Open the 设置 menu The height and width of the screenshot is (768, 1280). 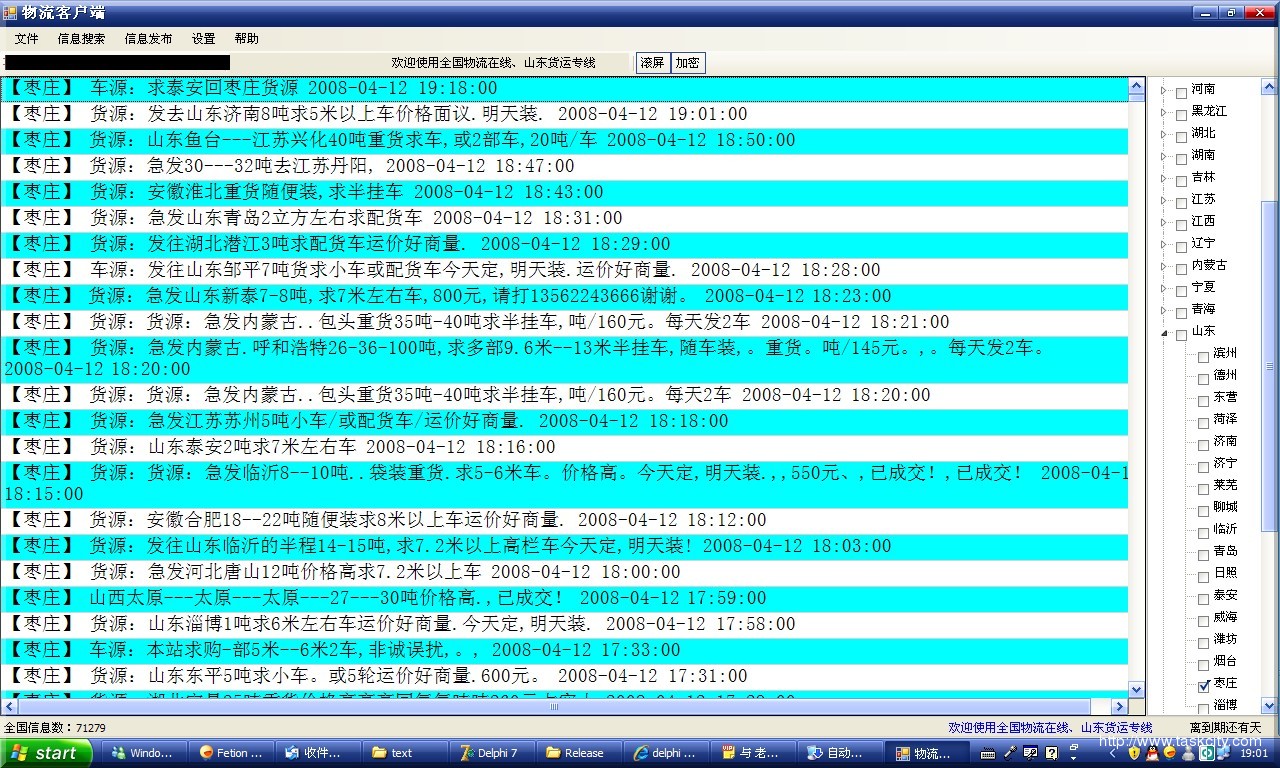pyautogui.click(x=203, y=39)
